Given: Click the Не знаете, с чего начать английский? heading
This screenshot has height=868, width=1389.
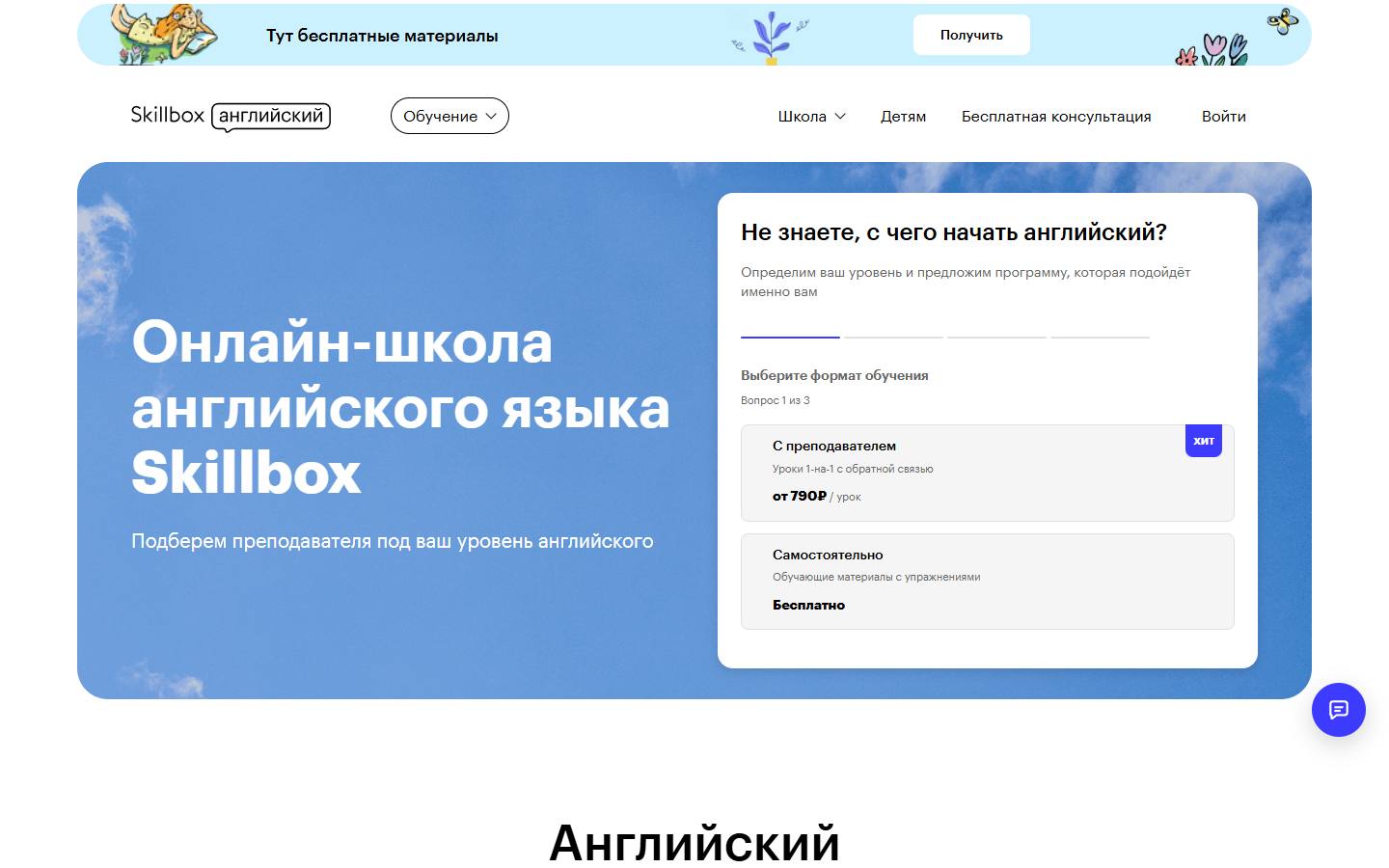Looking at the screenshot, I should click(954, 232).
